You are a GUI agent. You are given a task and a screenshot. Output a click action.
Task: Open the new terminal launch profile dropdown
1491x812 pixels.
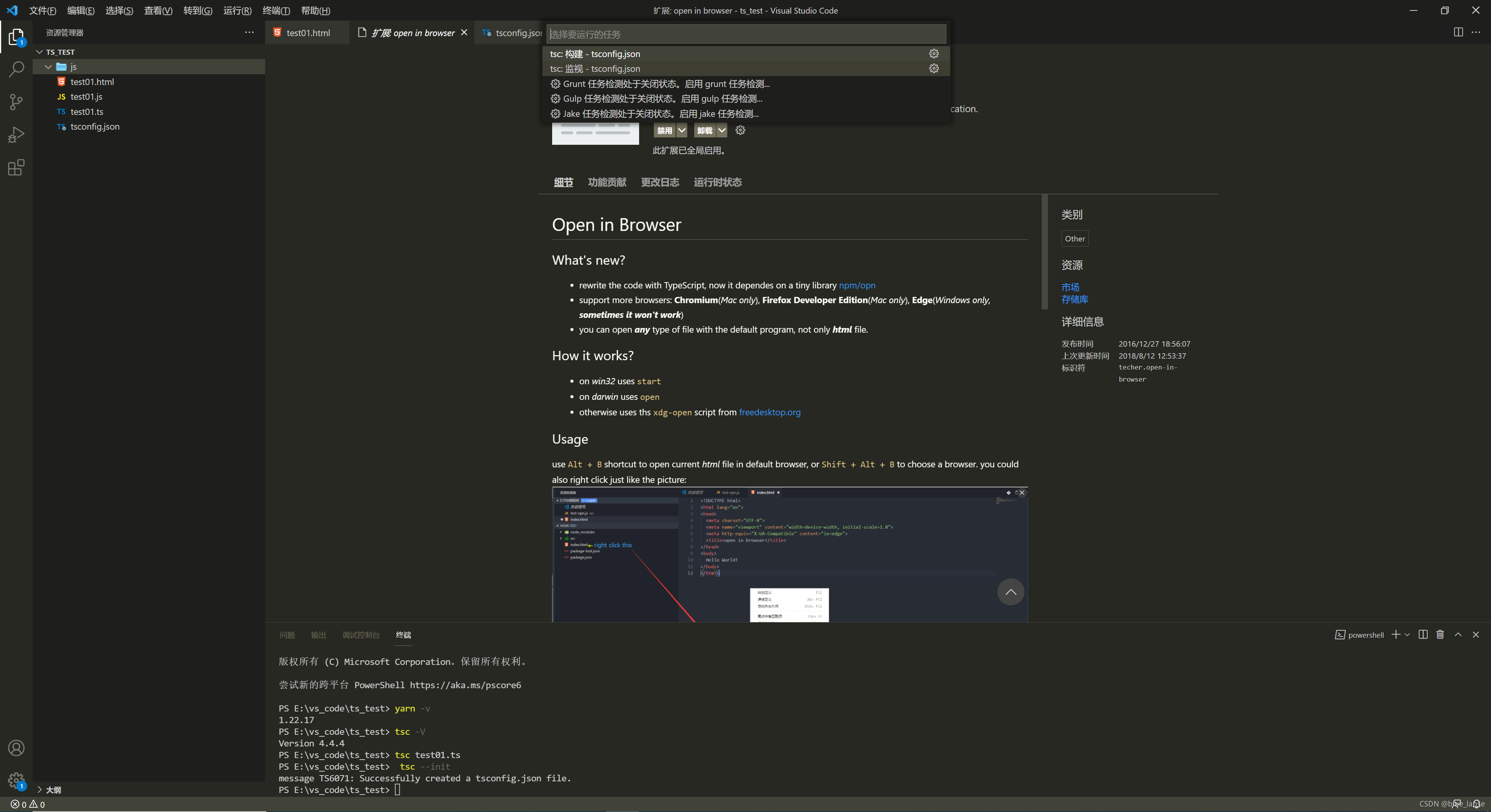1408,635
